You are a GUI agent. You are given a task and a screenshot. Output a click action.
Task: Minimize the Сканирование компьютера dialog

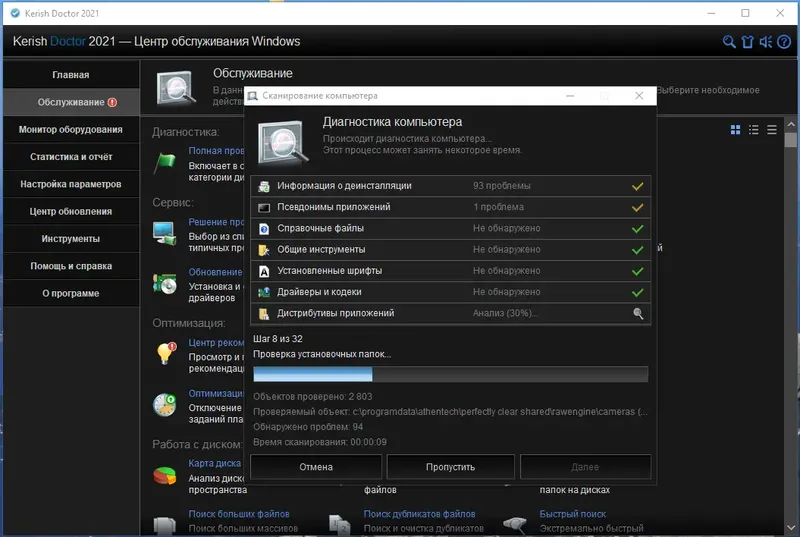570,96
